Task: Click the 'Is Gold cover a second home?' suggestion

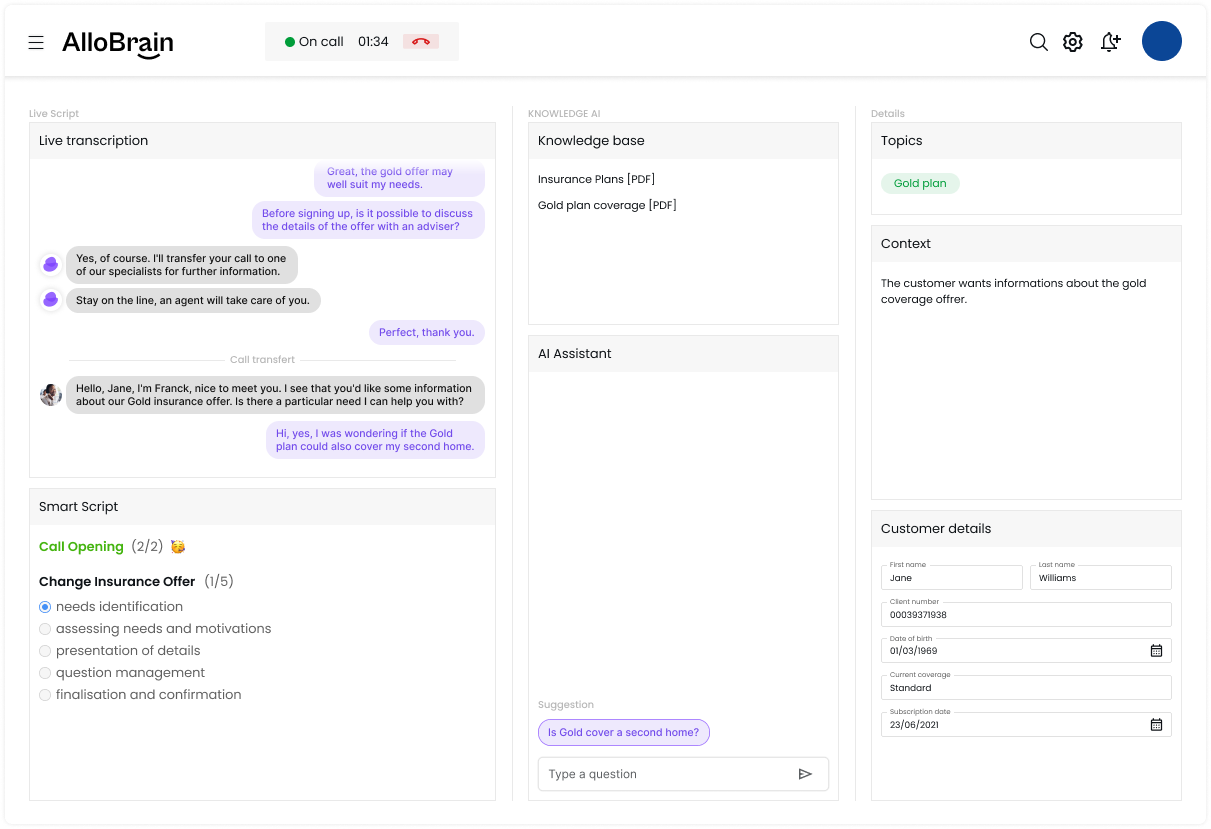Action: coord(624,733)
